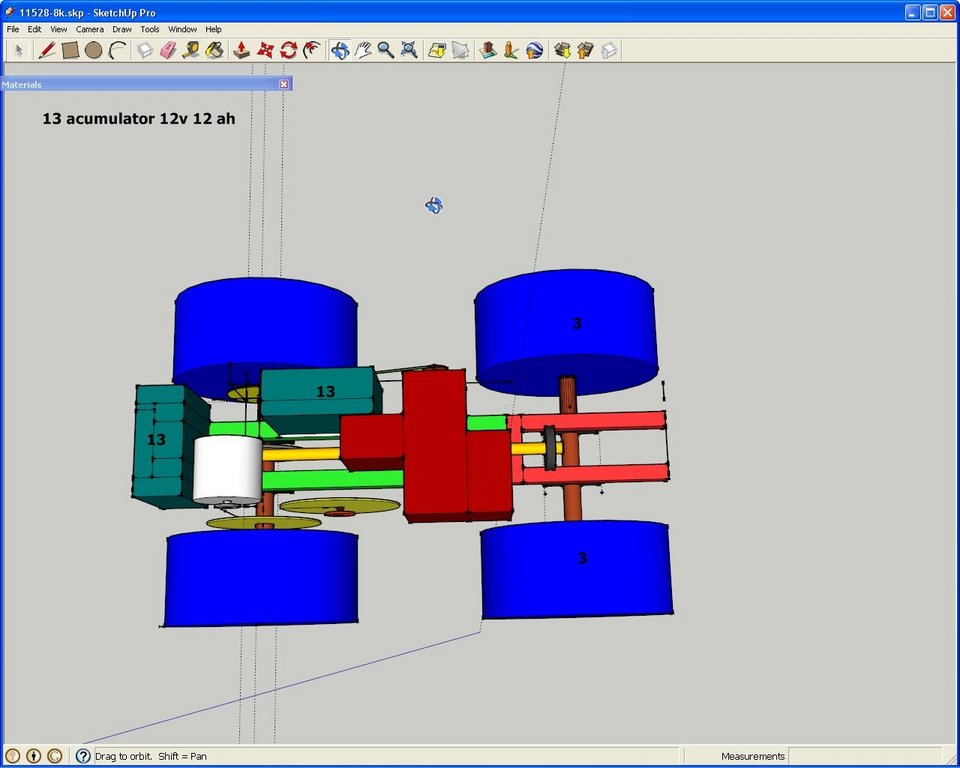The image size is (960, 768).
Task: Close the Materials panel
Action: pyautogui.click(x=283, y=85)
